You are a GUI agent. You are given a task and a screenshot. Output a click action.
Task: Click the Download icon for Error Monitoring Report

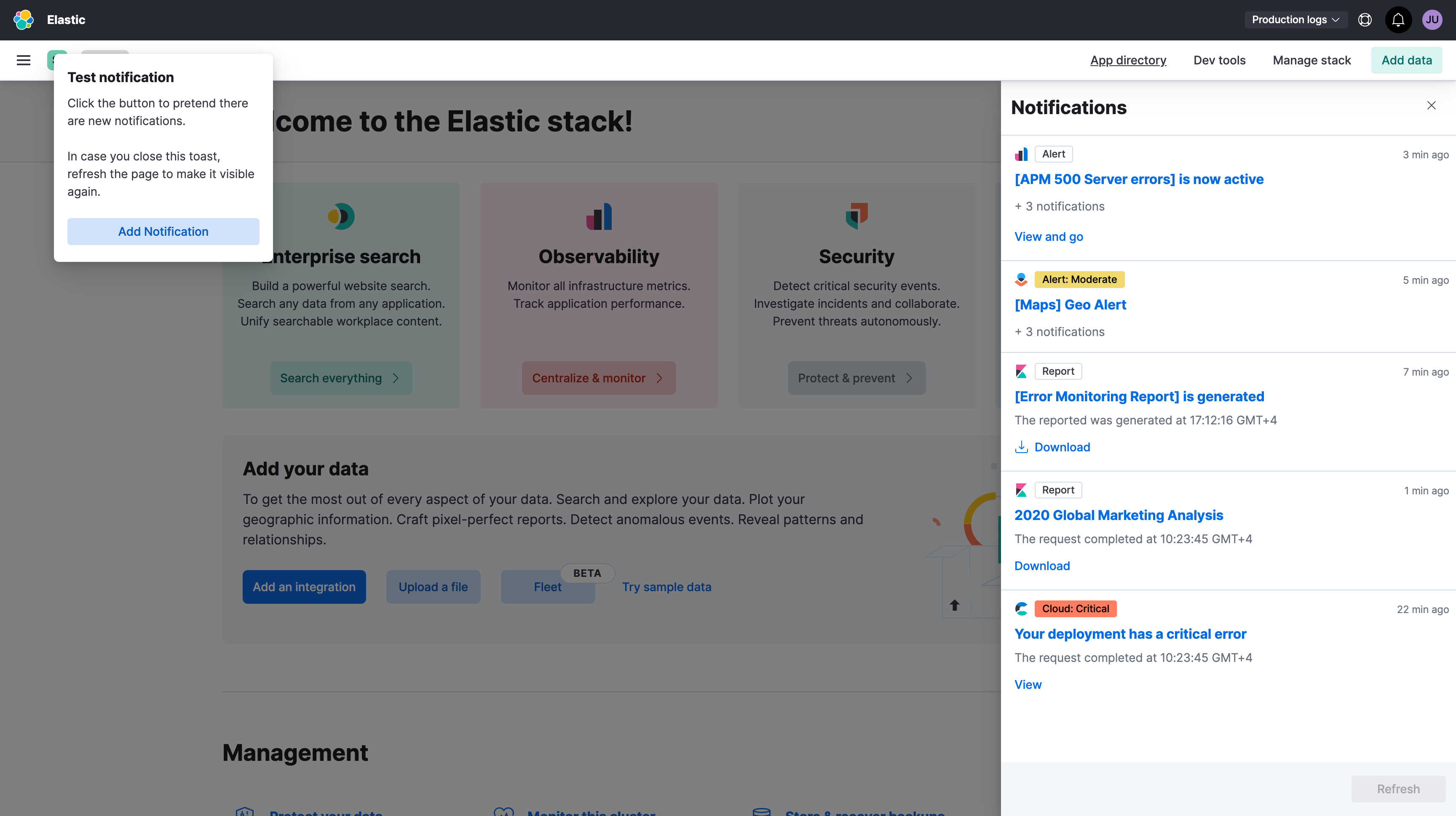1022,447
